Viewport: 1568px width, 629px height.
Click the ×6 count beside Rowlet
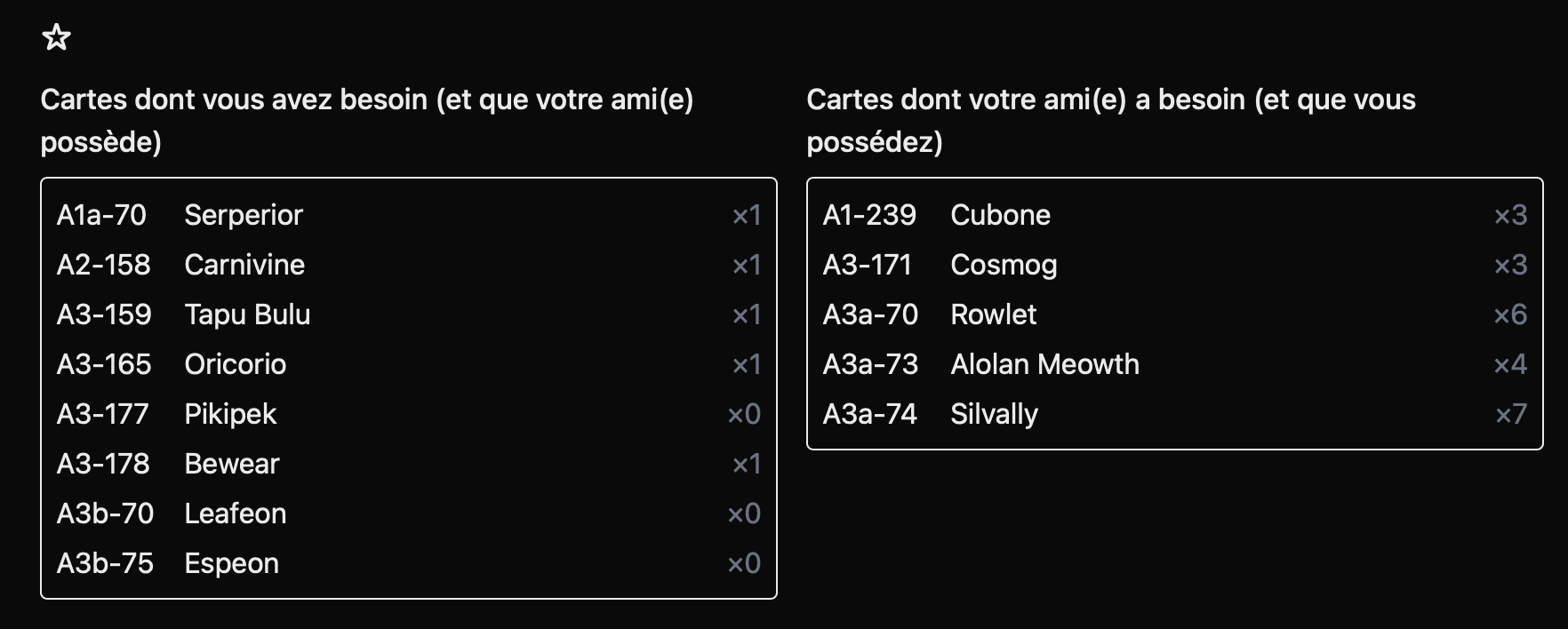1510,314
